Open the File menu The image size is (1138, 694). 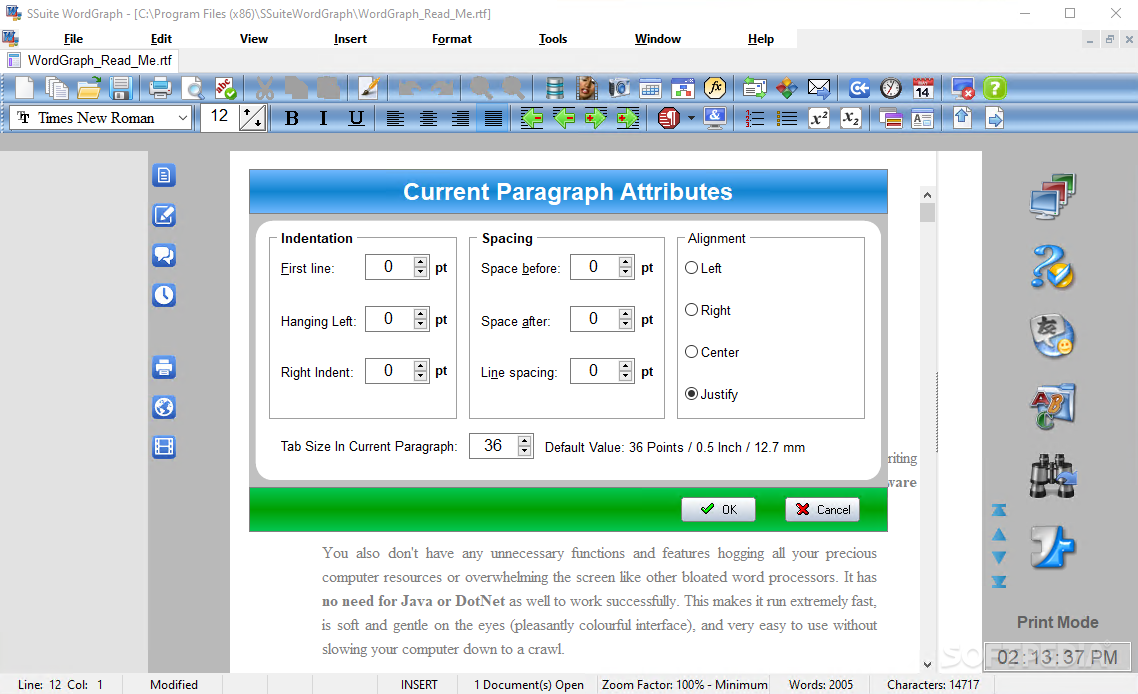pyautogui.click(x=73, y=39)
